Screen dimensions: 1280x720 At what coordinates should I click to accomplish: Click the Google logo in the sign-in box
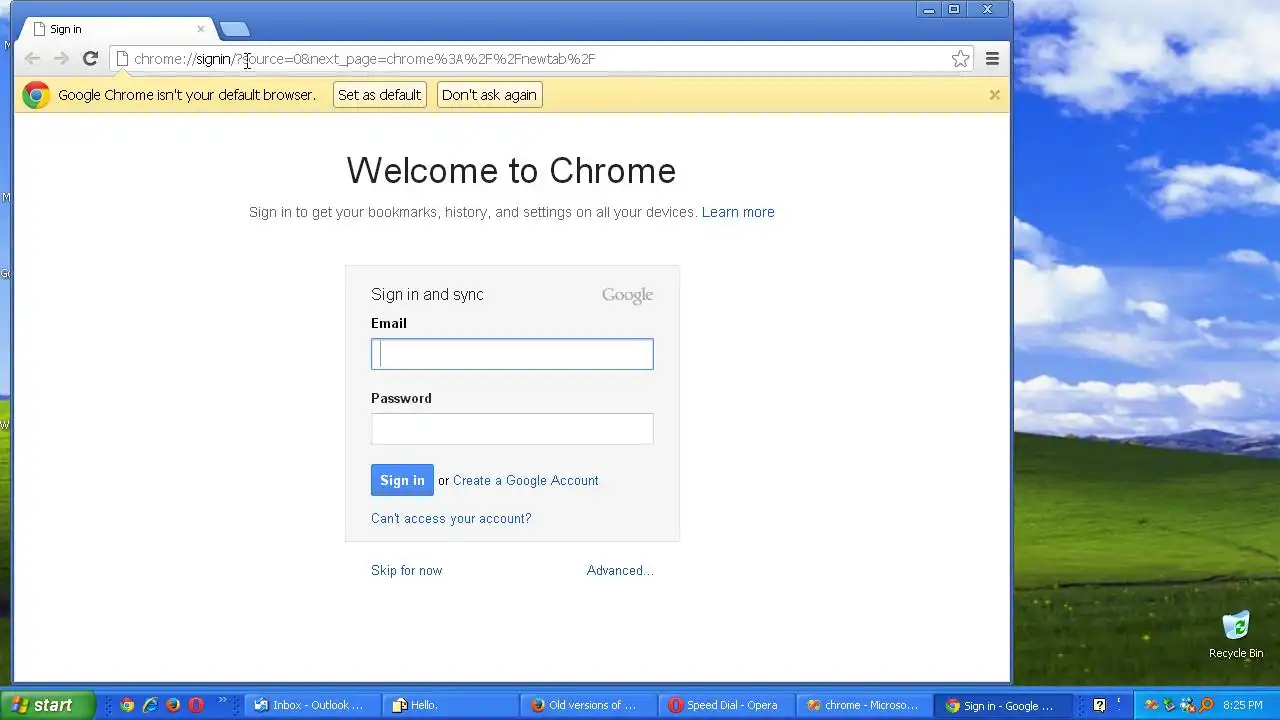click(627, 295)
